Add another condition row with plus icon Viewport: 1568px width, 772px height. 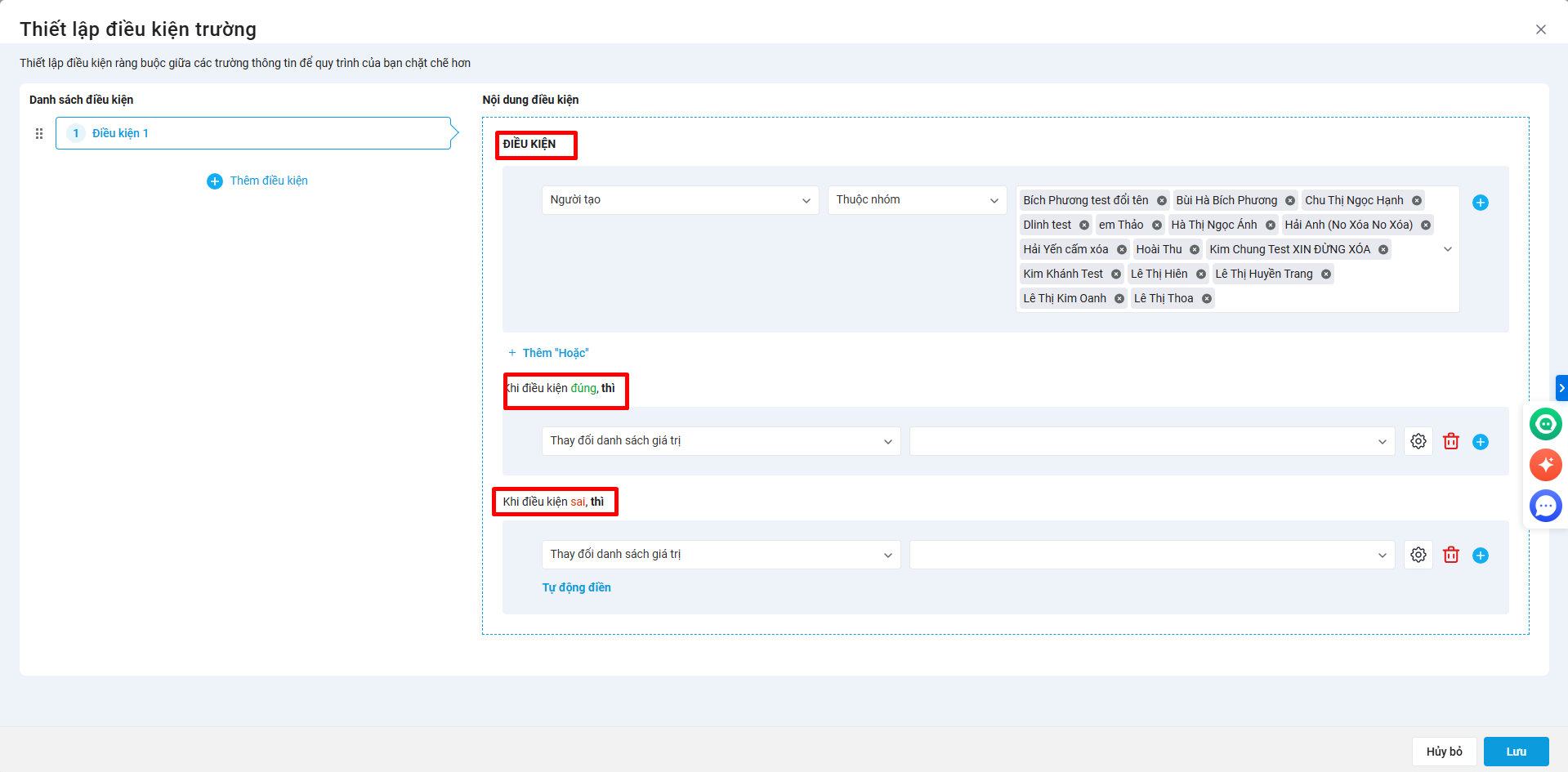click(1481, 203)
